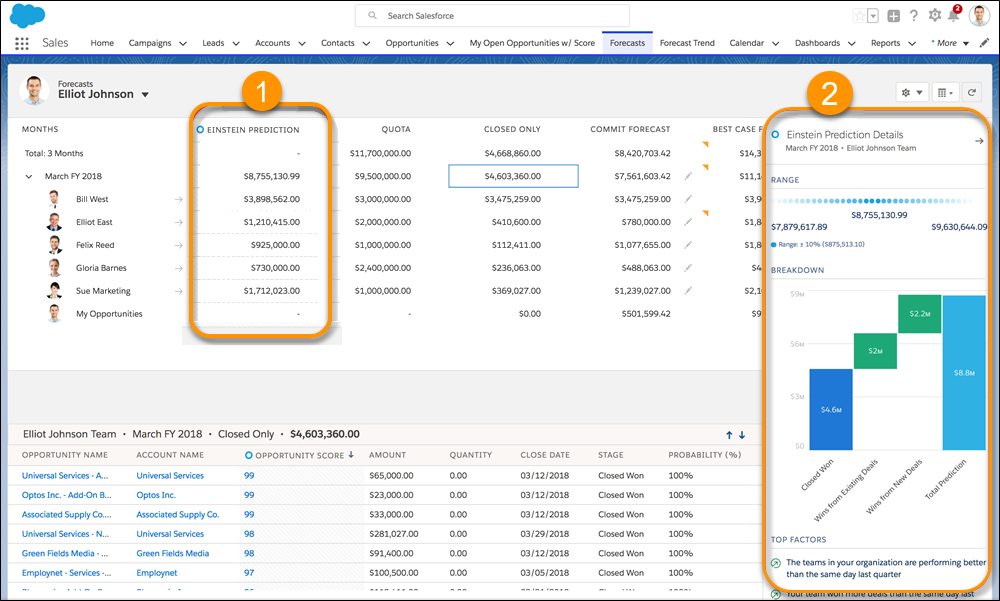Viewport: 1000px width, 601px height.
Task: Open the Associated Supply Co. account link
Action: pos(177,515)
